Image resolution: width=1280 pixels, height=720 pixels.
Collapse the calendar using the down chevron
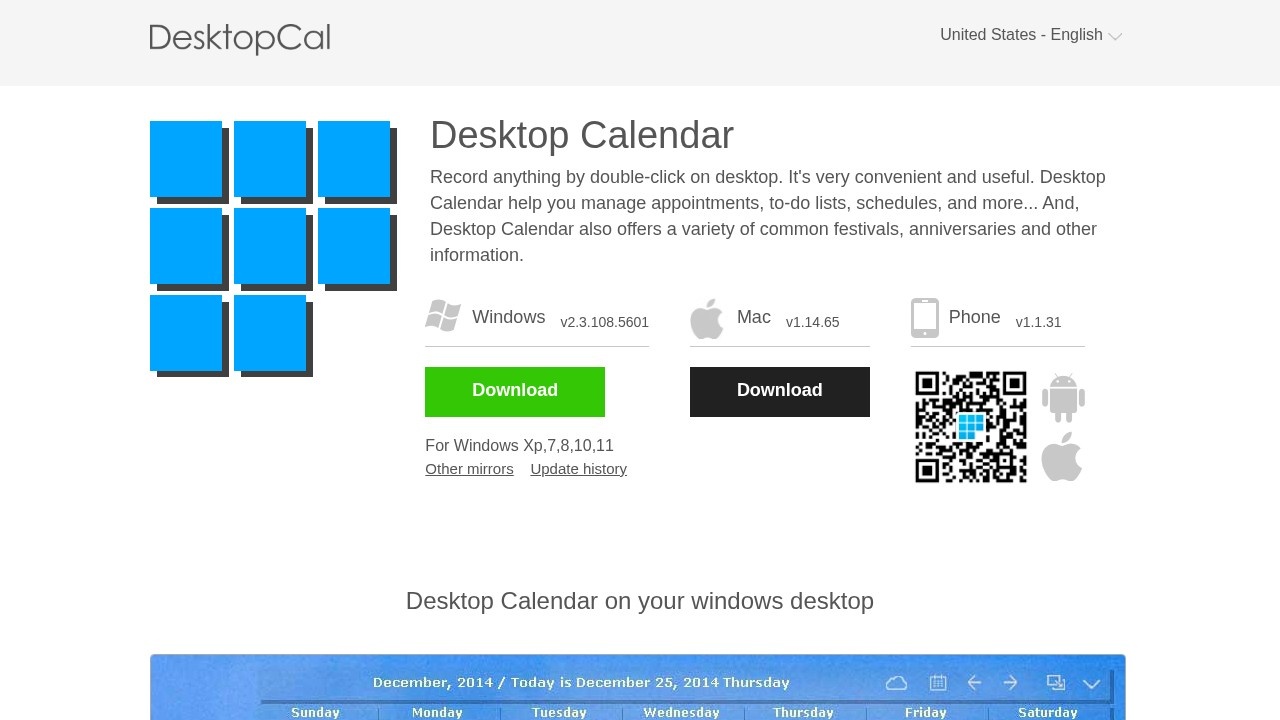1091,684
